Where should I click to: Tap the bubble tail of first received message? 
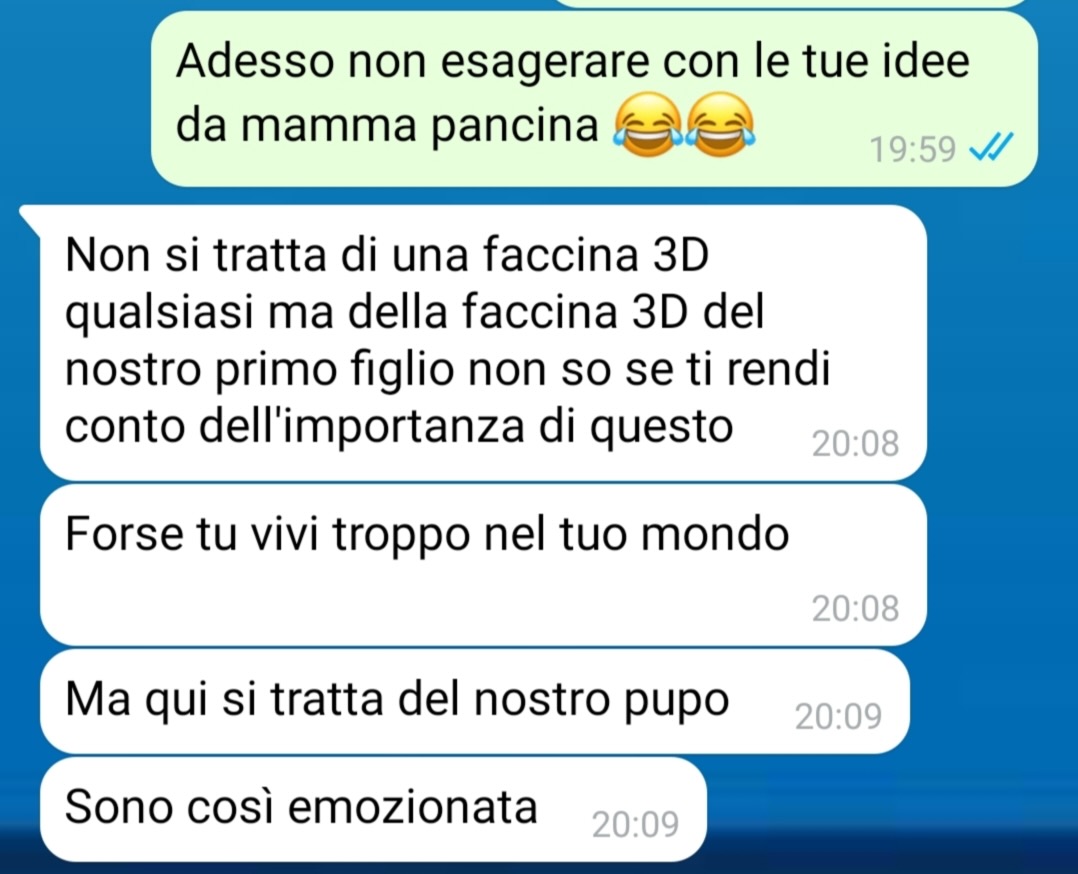tap(31, 217)
